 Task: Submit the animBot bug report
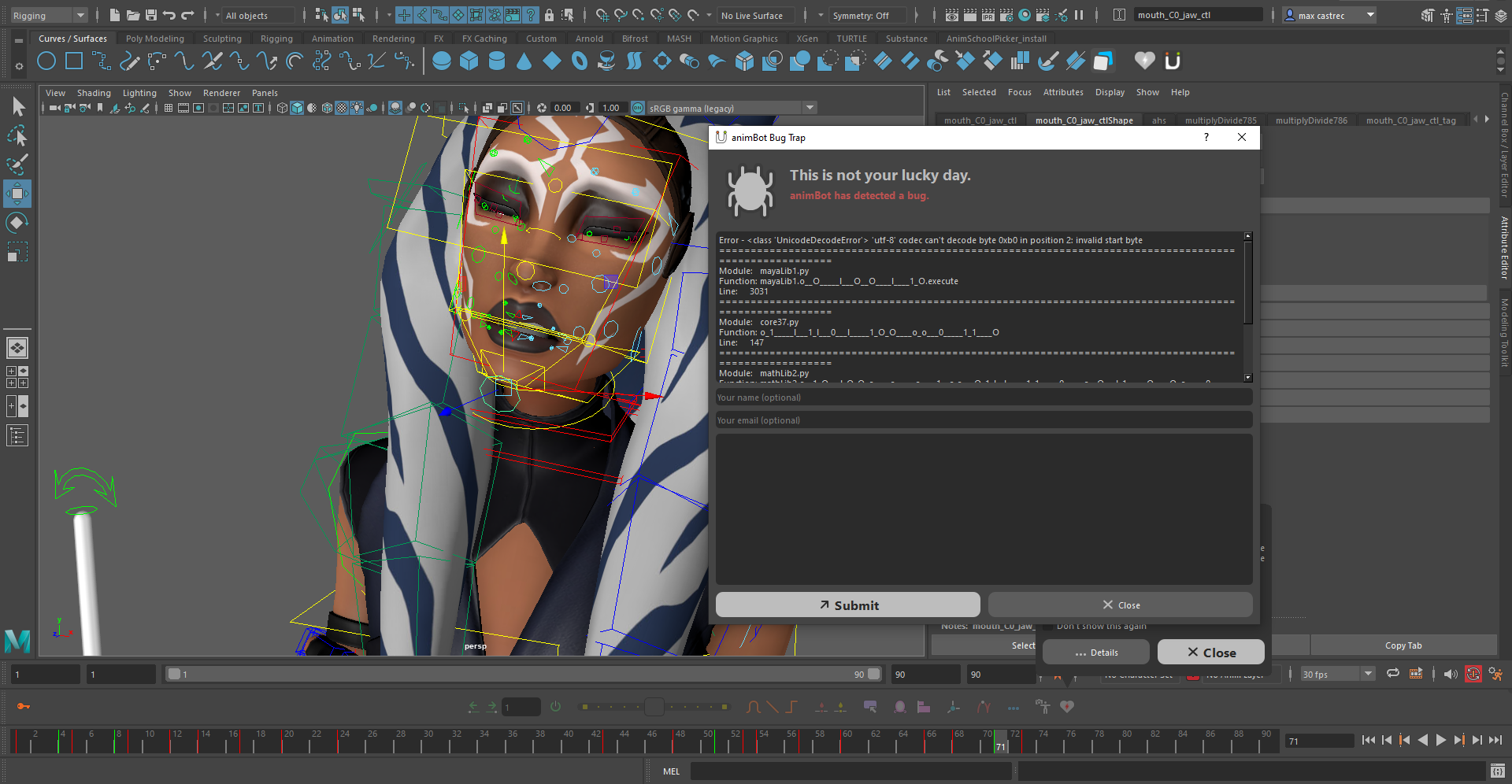point(848,605)
